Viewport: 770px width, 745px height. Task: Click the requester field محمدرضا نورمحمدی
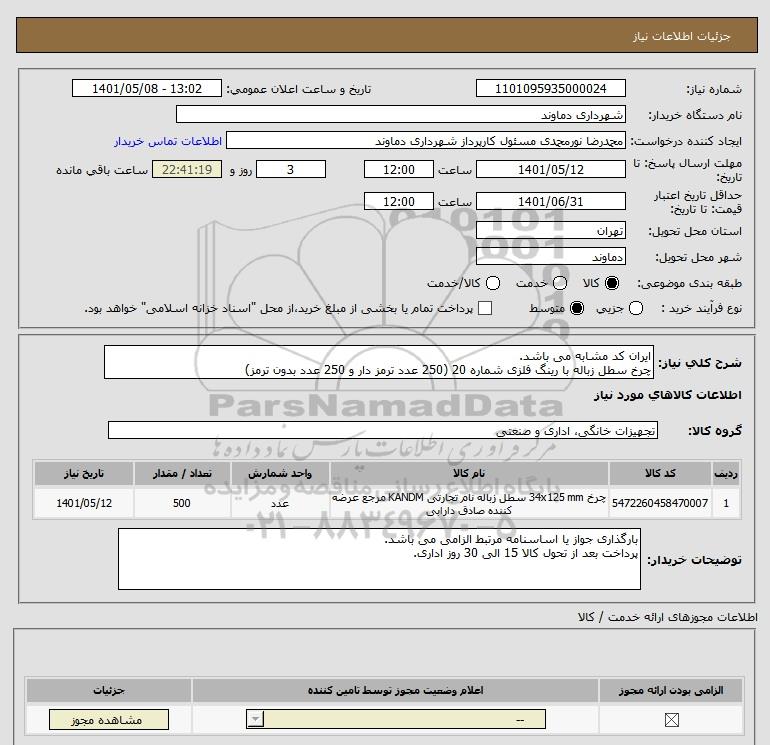pos(426,141)
